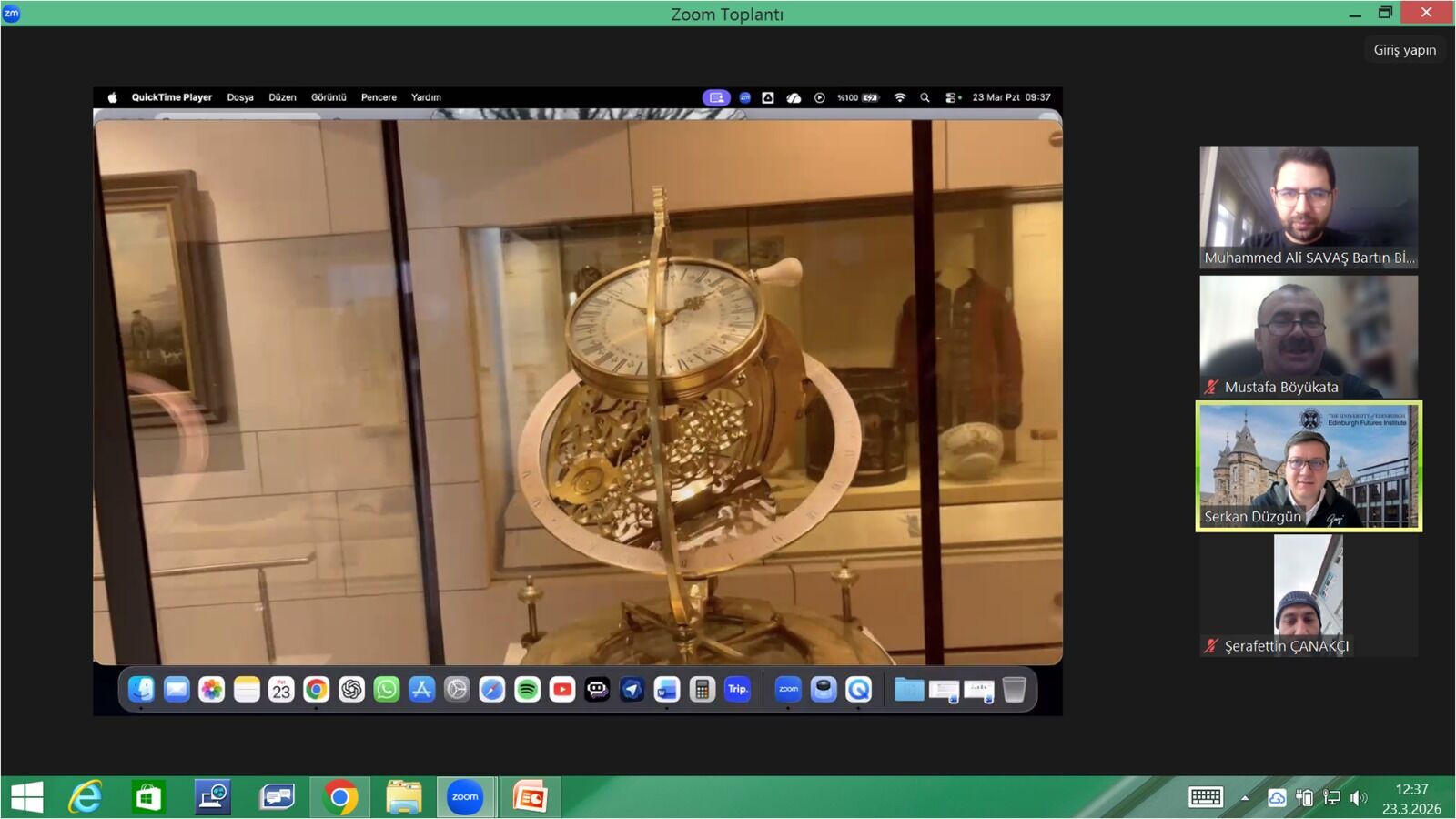Click the Spotlight search magnifier icon
Viewport: 1456px width, 819px height.
click(x=925, y=97)
